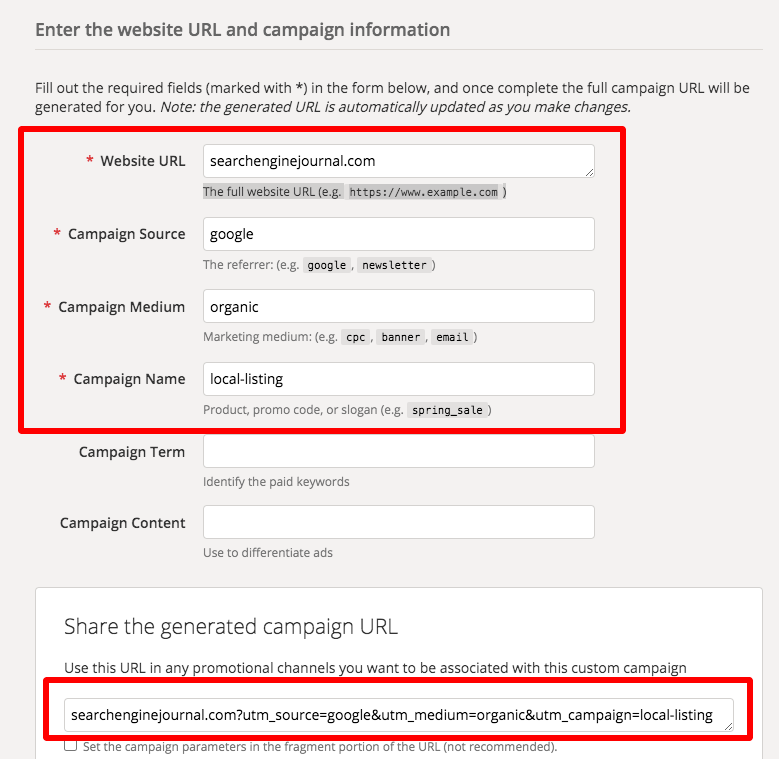This screenshot has width=779, height=759.
Task: Select the Campaign Medium text box
Action: pyautogui.click(x=398, y=306)
